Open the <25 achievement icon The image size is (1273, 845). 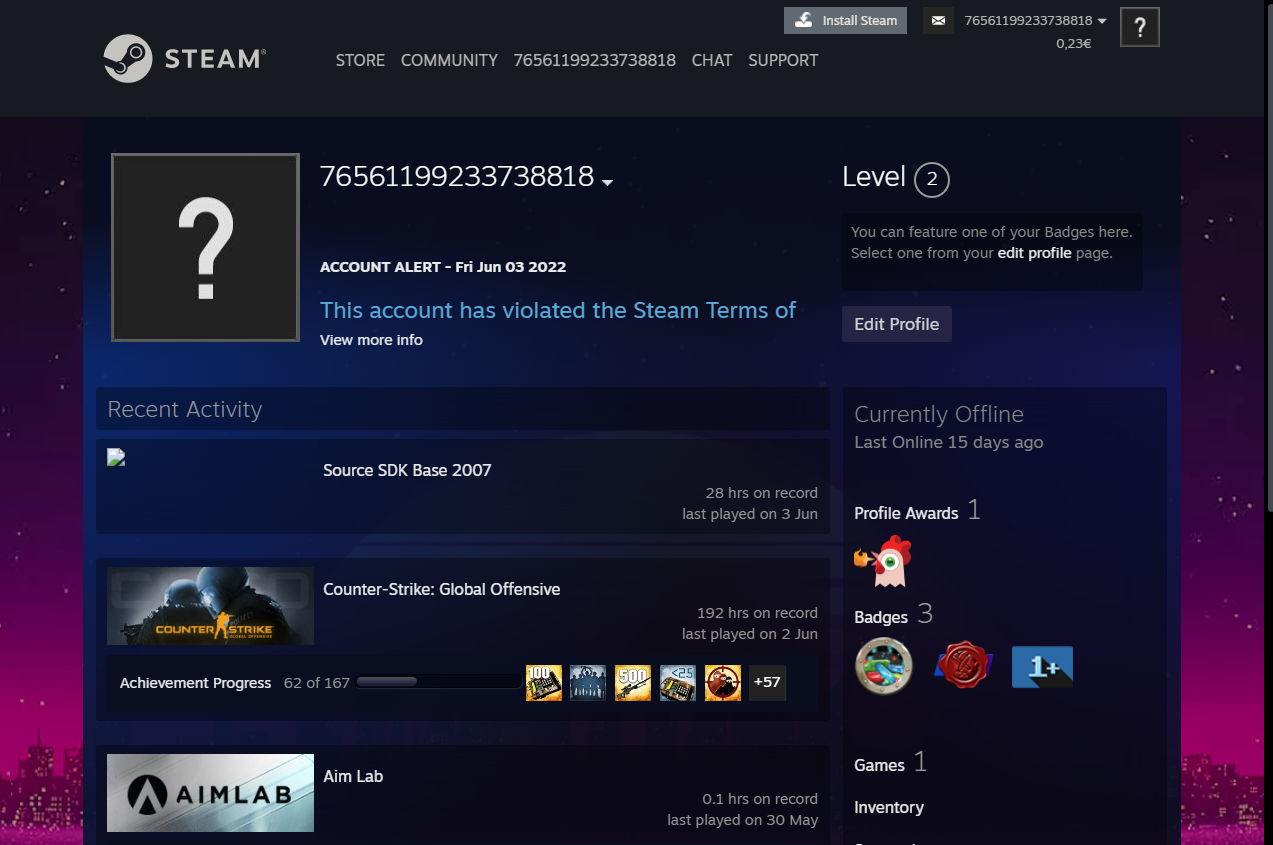(x=678, y=683)
